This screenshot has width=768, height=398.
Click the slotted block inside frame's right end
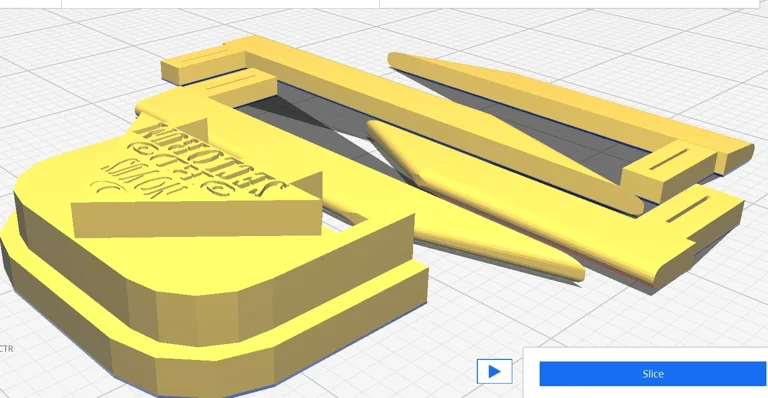(669, 170)
